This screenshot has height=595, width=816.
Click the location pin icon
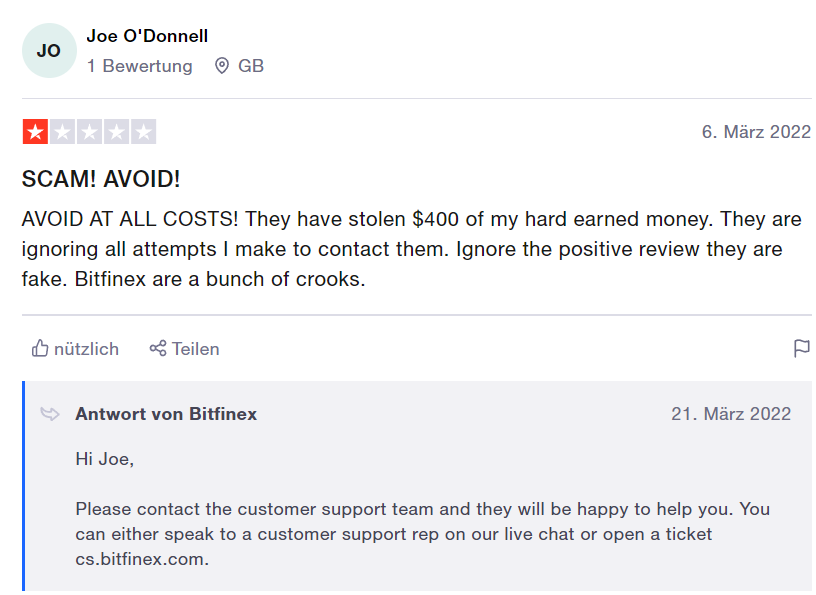(222, 66)
